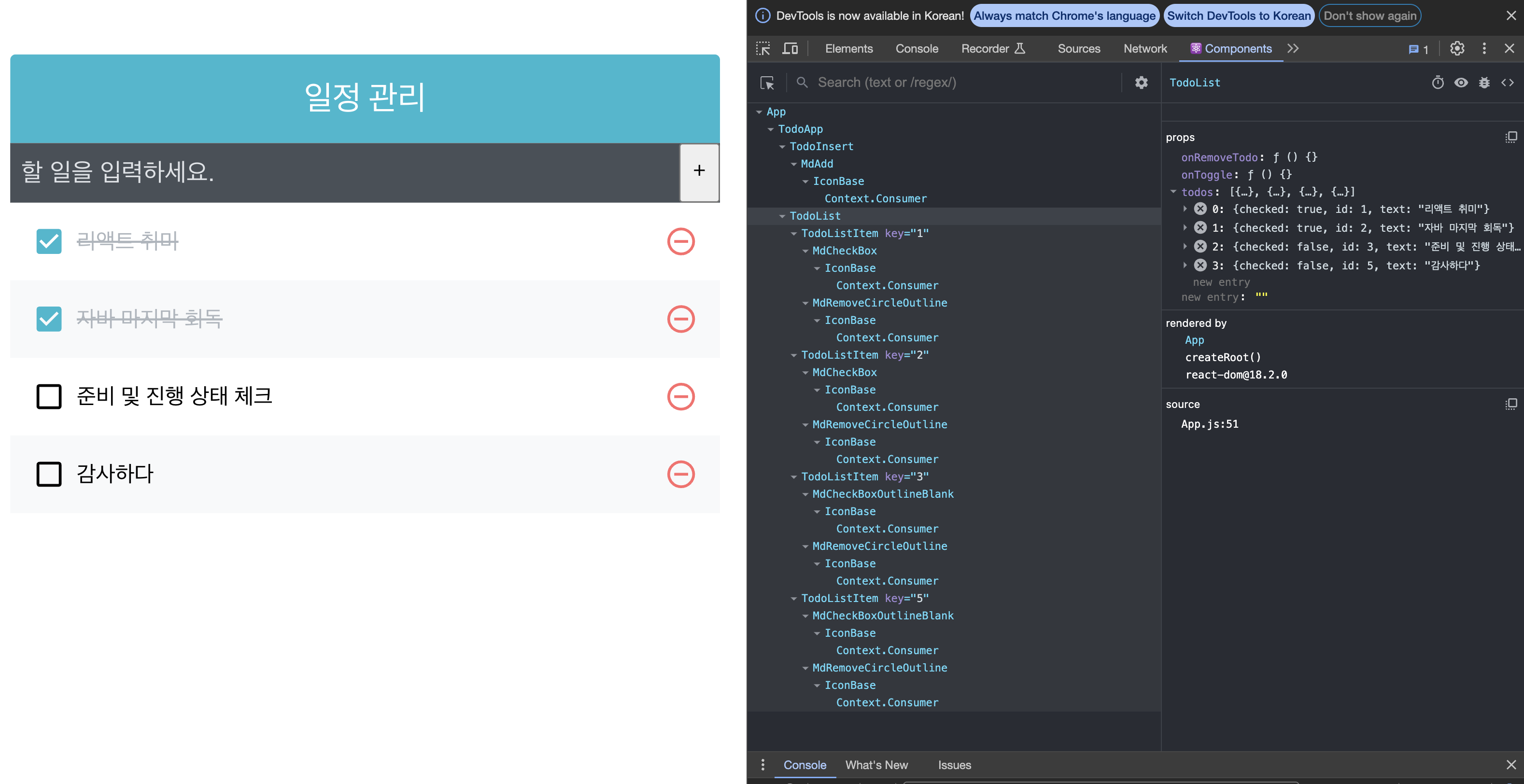Viewport: 1524px width, 784px height.
Task: Delete todos entry 2 with x icon
Action: click(x=1200, y=247)
